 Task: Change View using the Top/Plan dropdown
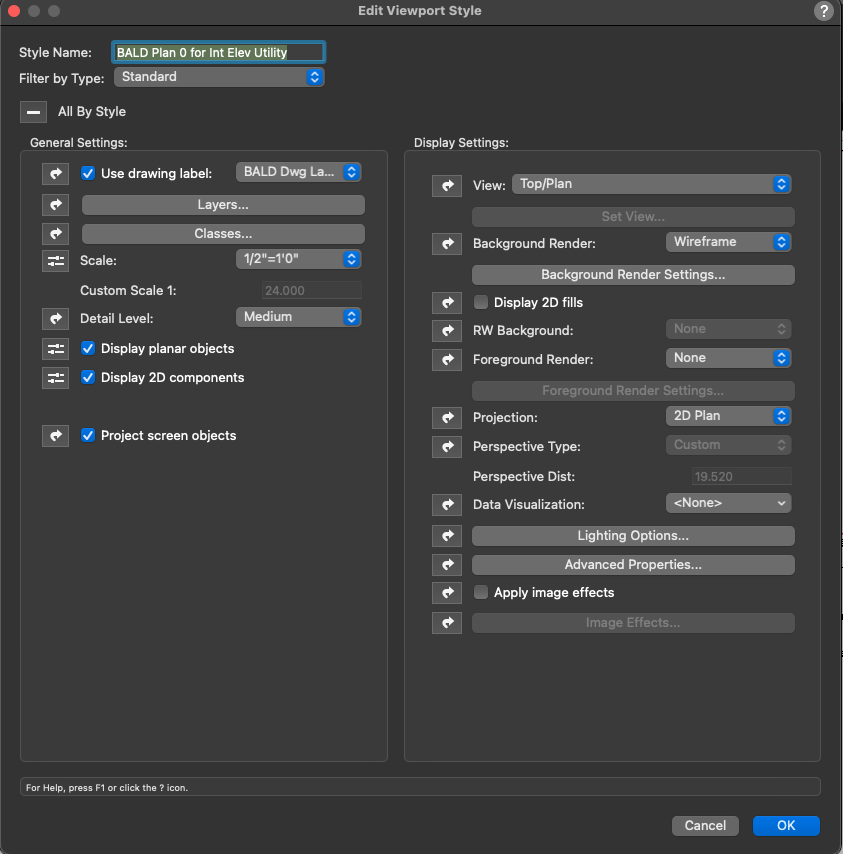652,184
